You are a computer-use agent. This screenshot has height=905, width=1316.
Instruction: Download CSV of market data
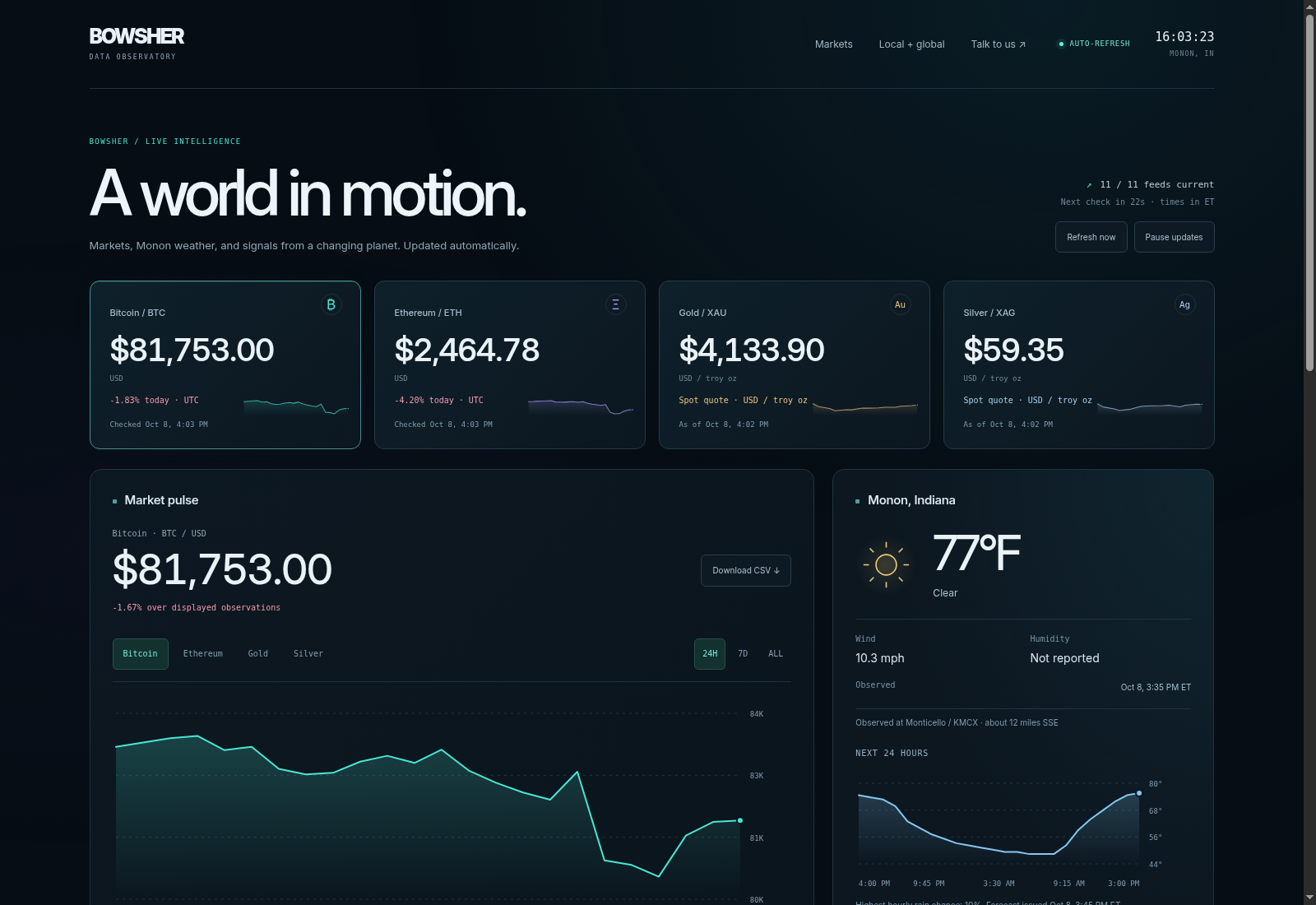tap(745, 570)
